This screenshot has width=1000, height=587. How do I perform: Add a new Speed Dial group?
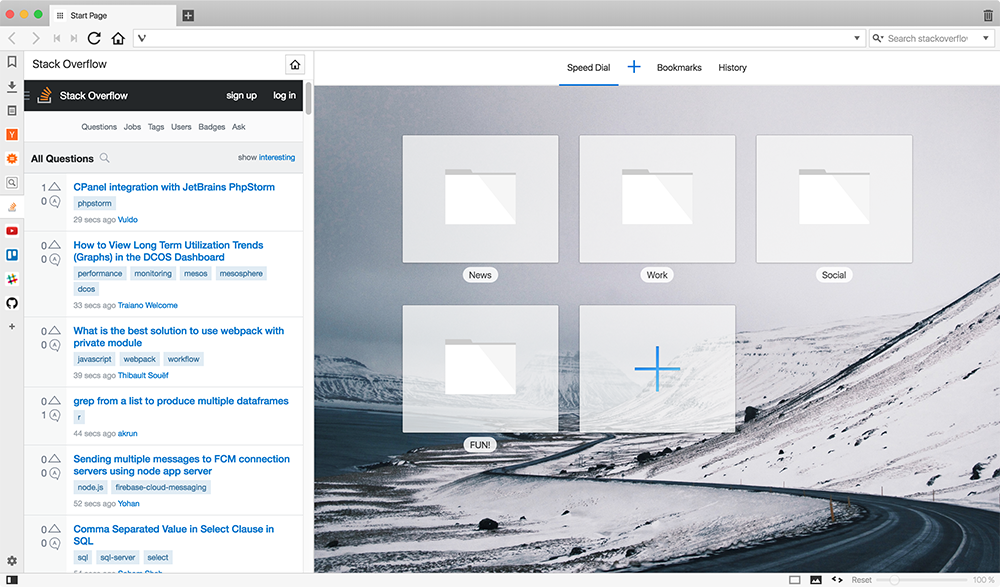(634, 66)
